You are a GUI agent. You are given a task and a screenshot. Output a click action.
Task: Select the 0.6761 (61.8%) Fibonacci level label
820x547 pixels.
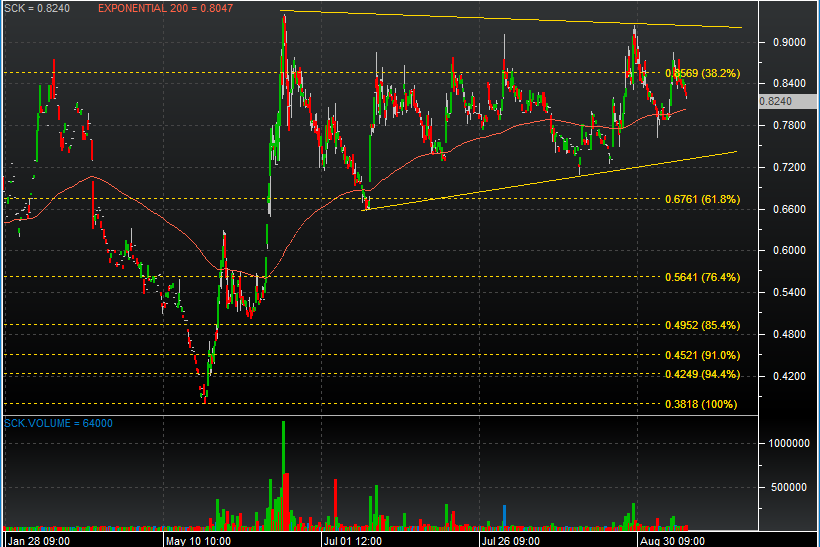click(x=702, y=199)
